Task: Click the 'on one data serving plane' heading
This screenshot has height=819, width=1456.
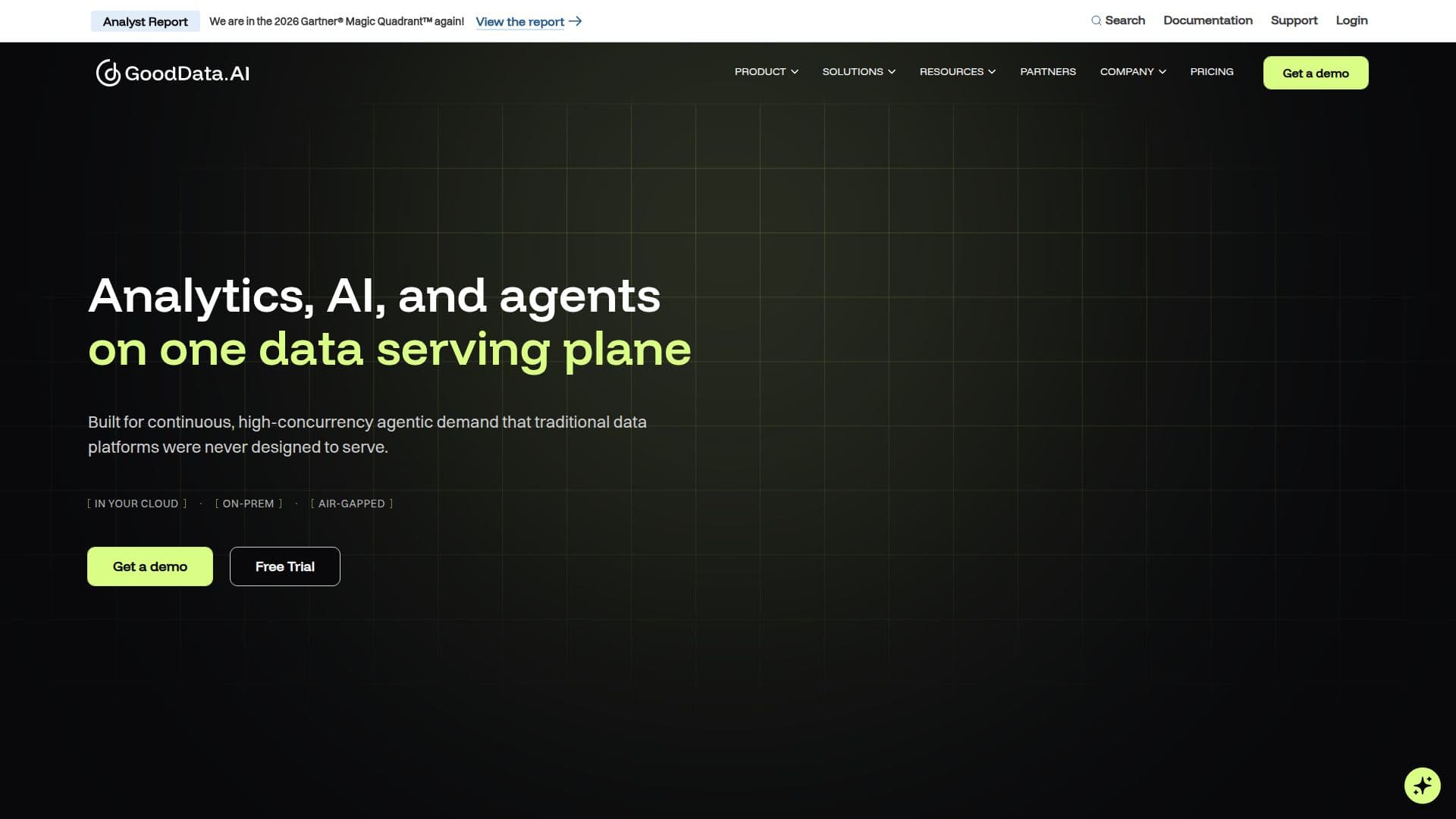Action: [x=390, y=350]
